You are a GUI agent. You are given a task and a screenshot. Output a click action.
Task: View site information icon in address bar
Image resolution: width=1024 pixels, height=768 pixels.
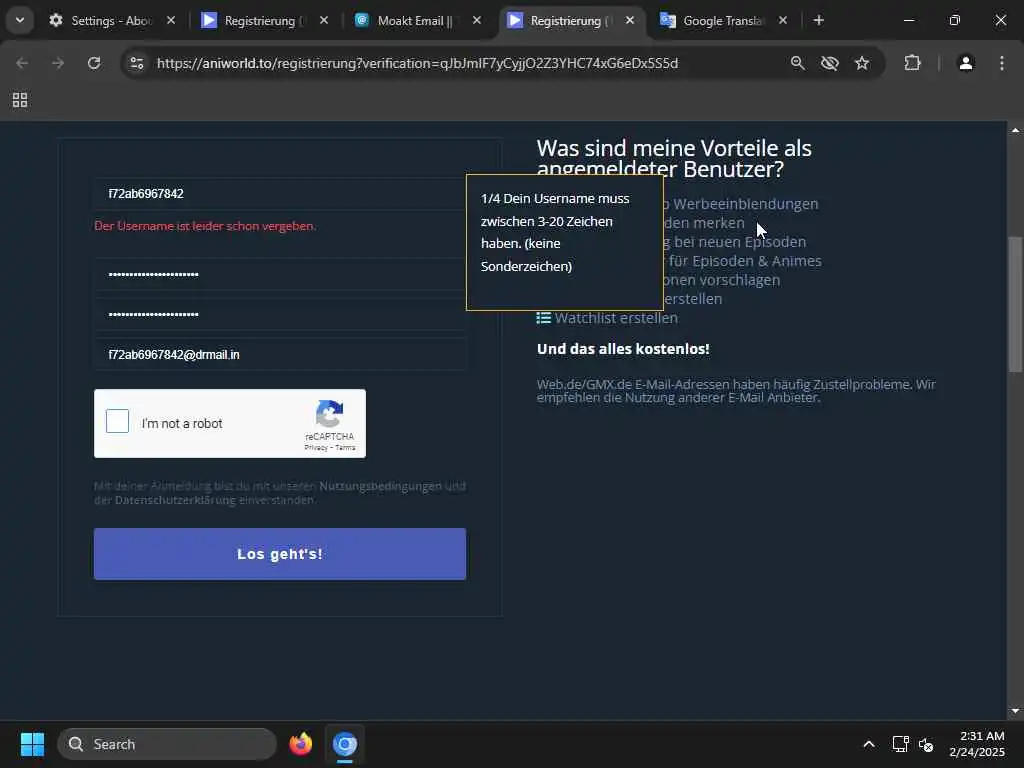[x=136, y=63]
